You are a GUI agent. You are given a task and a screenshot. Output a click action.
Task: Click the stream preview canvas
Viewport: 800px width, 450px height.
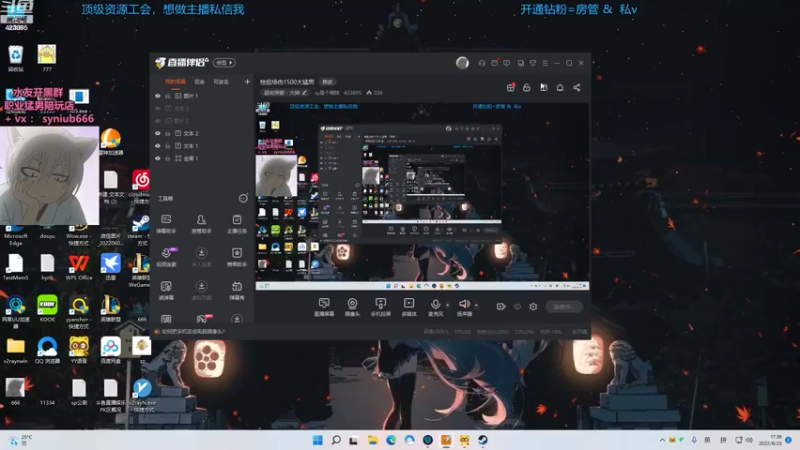[422, 196]
